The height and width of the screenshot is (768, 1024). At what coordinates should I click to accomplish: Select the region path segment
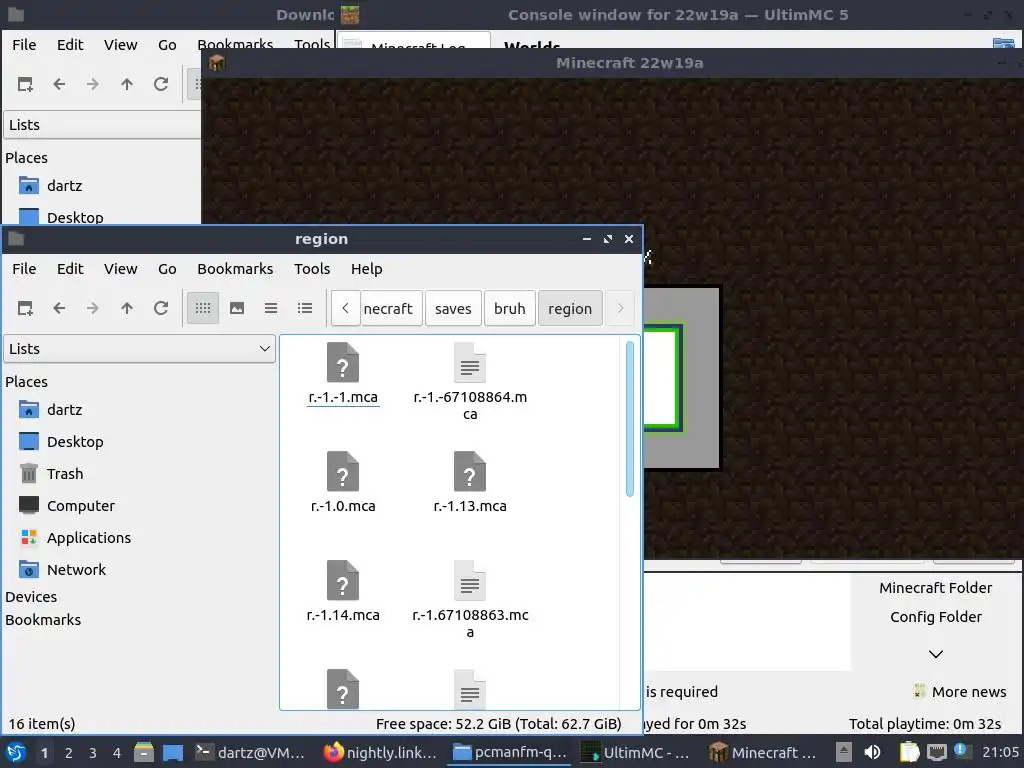pos(570,308)
